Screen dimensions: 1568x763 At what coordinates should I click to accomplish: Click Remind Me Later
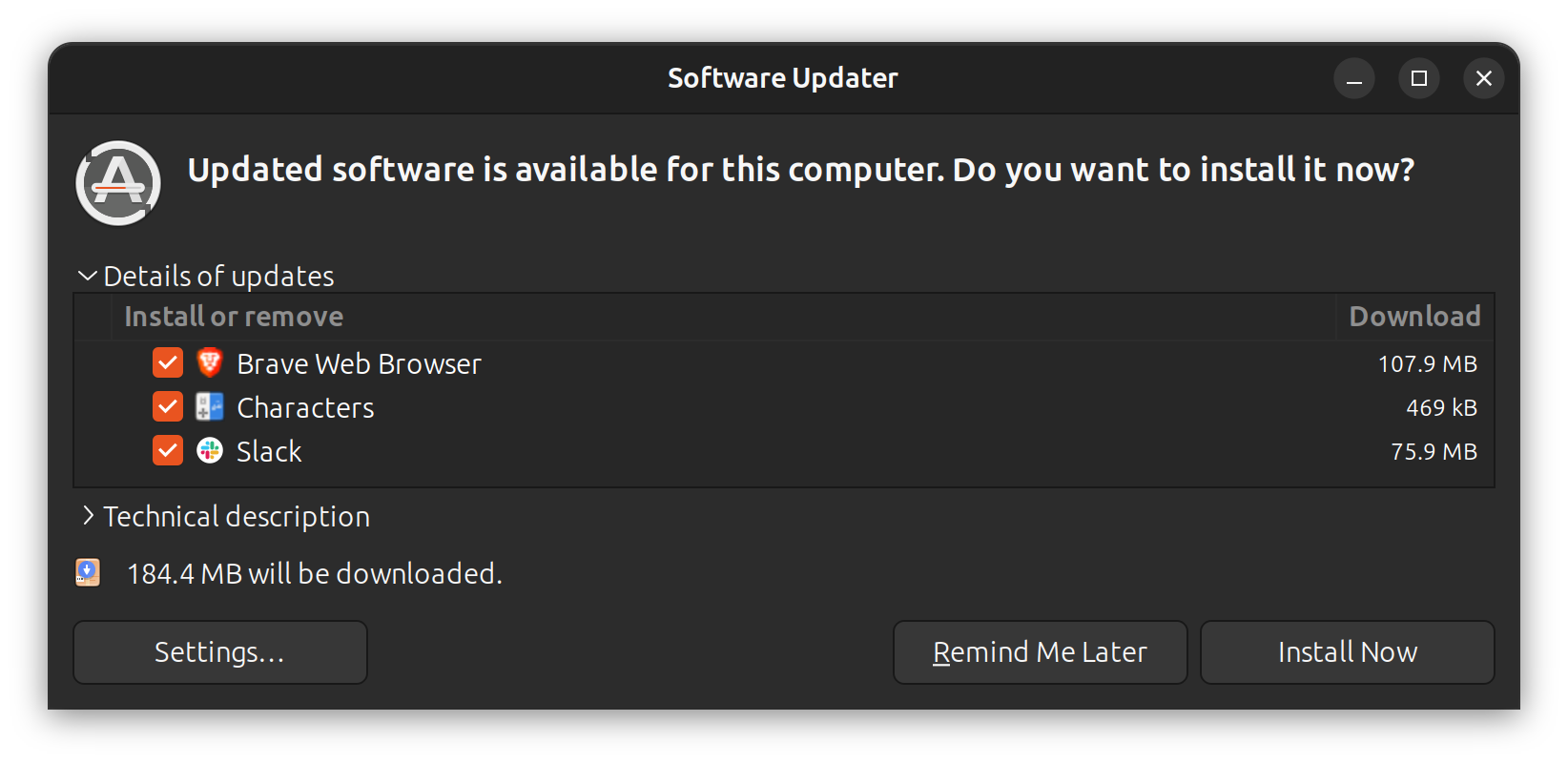coord(1040,652)
